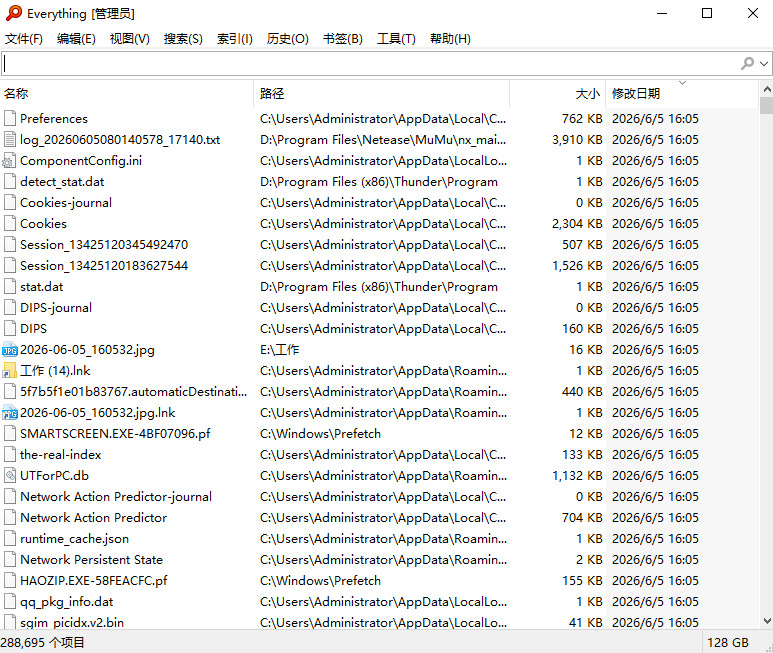Click the JPG icon of 2026-06-05_160532.jpg
The image size is (773, 653).
(x=10, y=349)
